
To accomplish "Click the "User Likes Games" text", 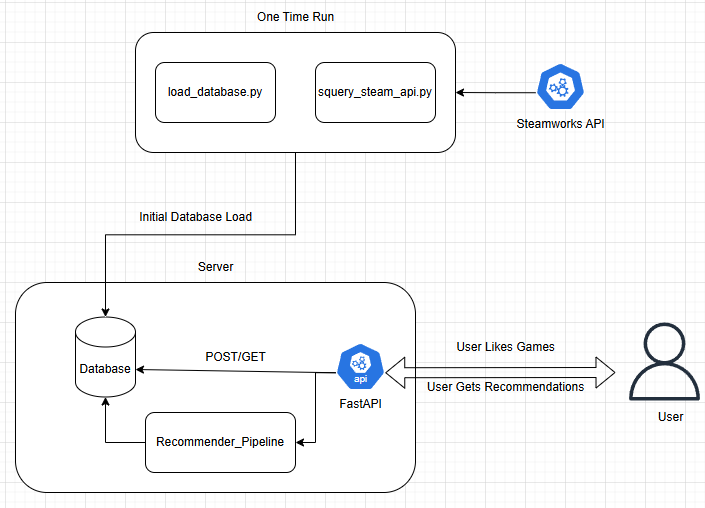I will point(505,346).
